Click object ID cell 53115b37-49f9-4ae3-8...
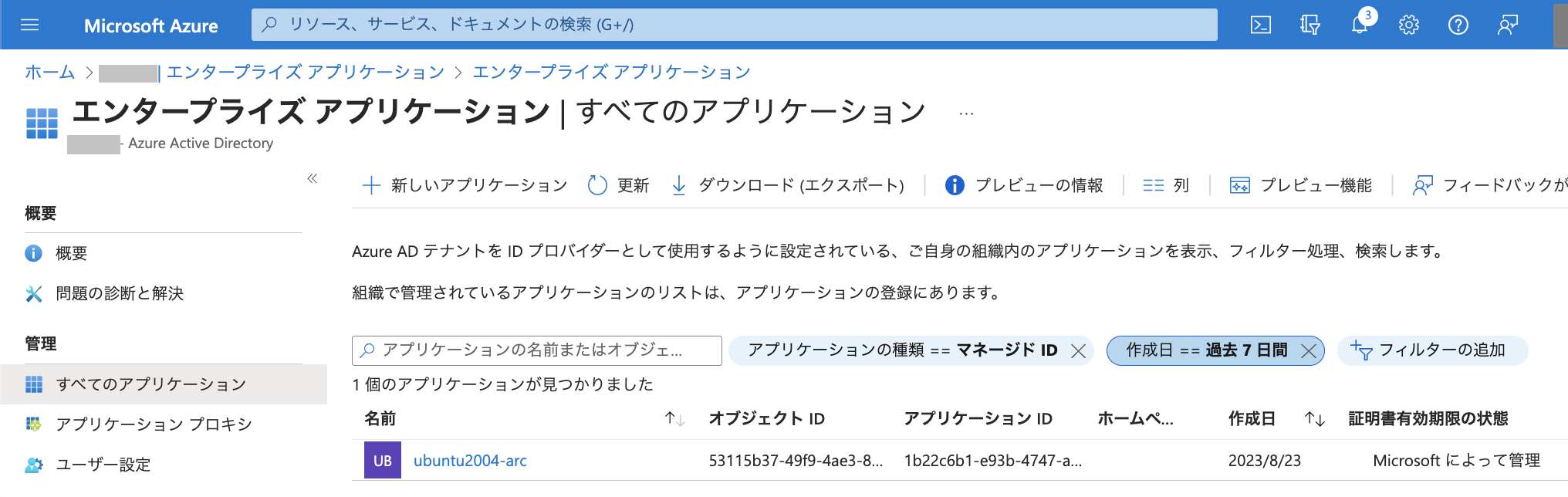 (796, 461)
